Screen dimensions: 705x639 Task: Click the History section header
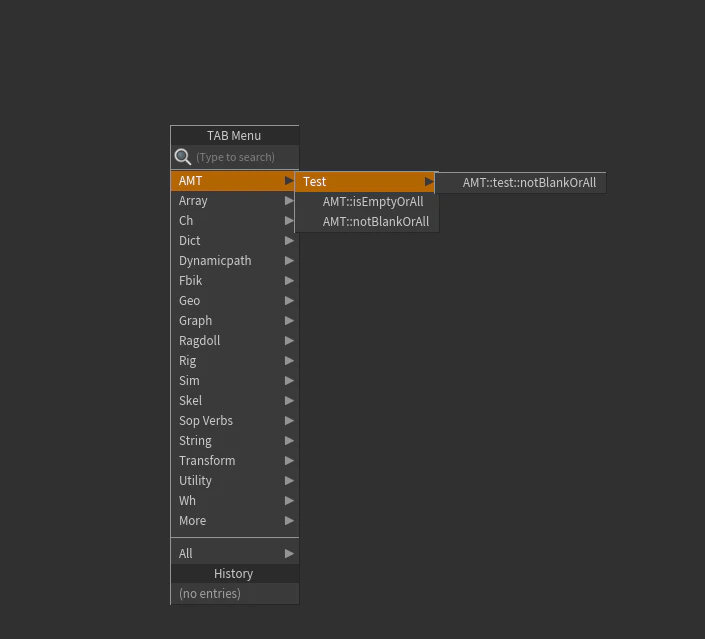click(235, 574)
